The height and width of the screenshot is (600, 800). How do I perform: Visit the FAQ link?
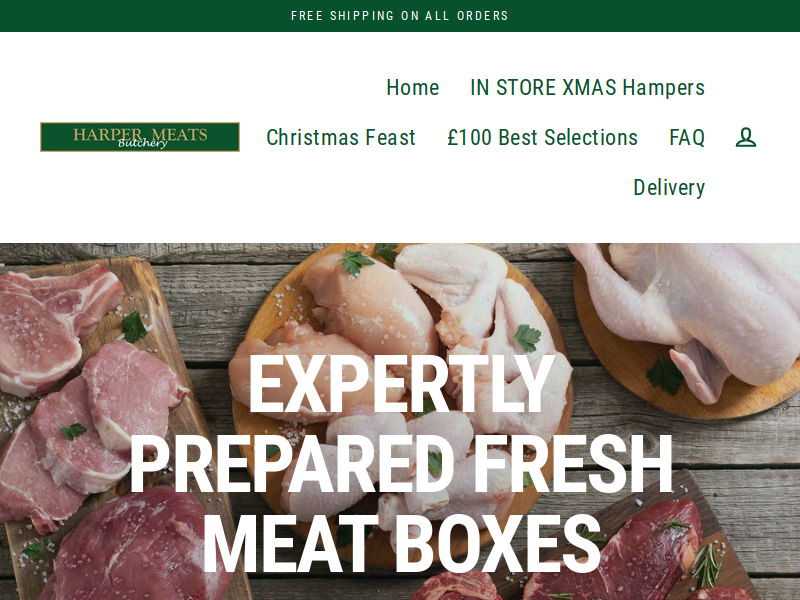687,137
